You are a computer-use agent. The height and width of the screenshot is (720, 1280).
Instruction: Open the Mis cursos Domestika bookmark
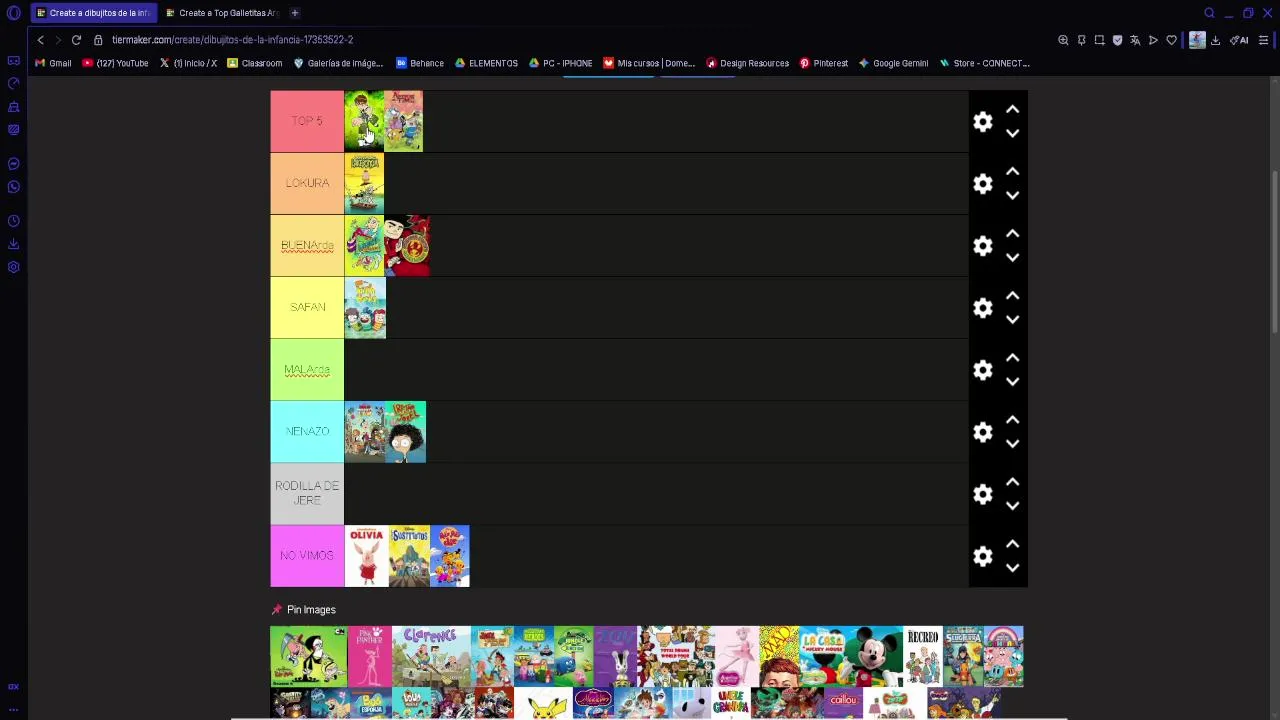pyautogui.click(x=648, y=63)
